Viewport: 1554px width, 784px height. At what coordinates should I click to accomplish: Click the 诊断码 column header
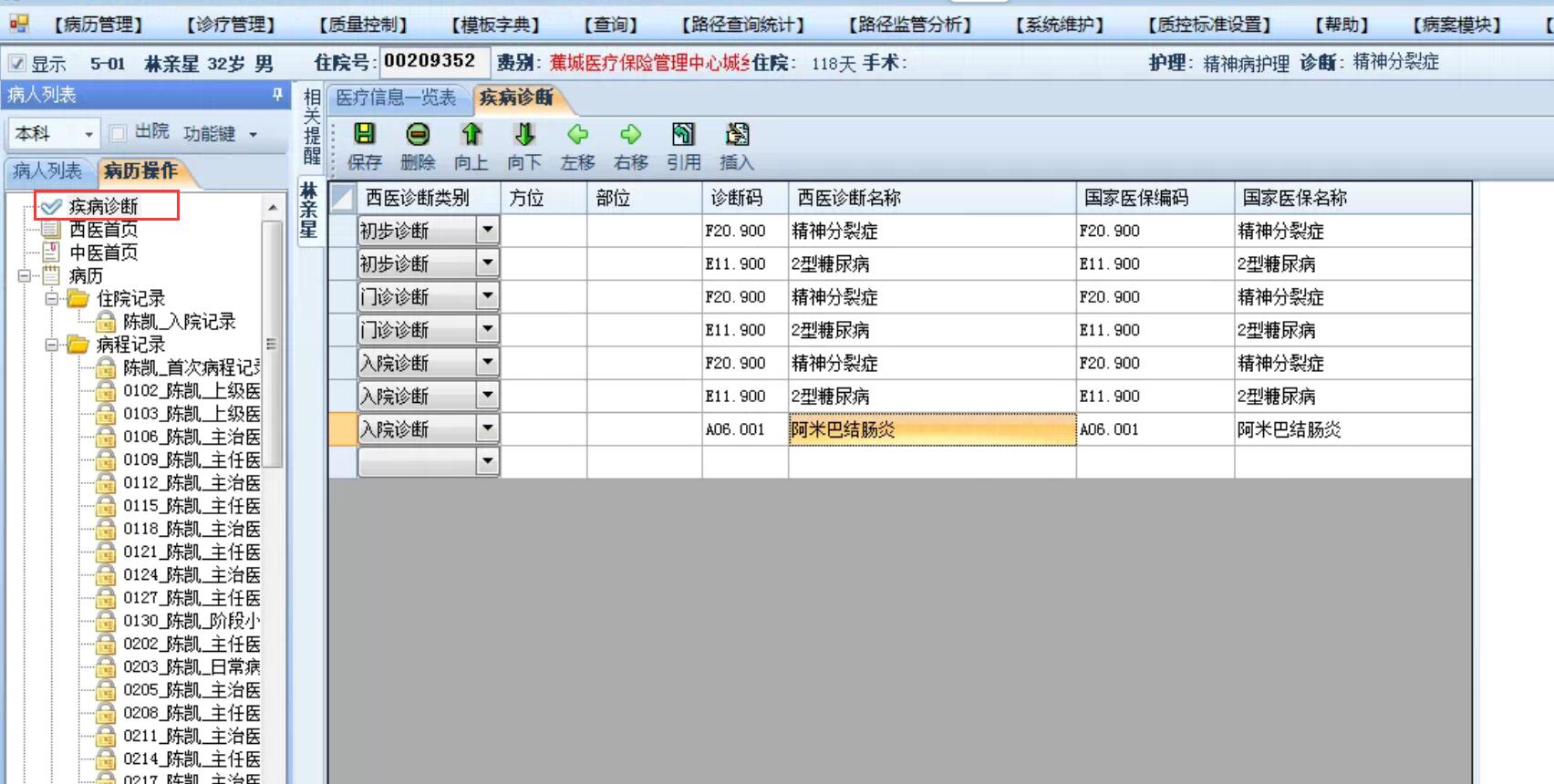tap(745, 198)
